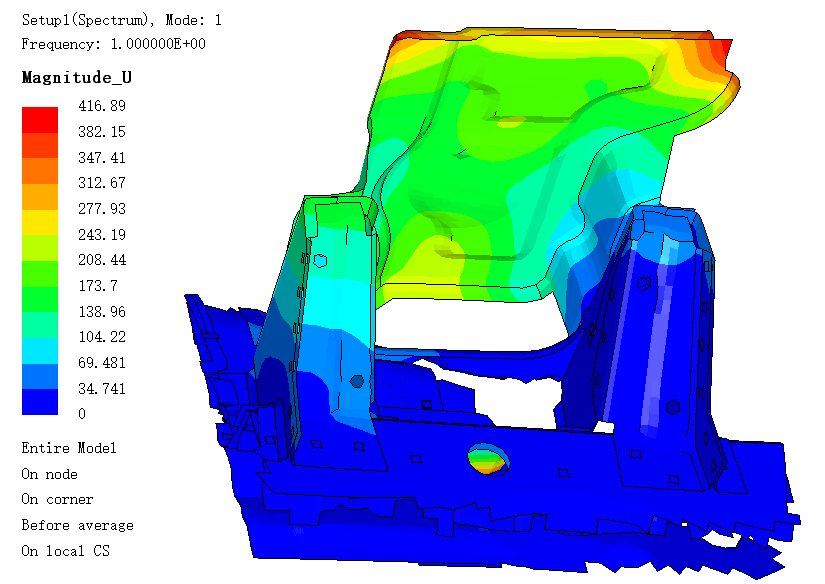Click the legend value '243.19'
This screenshot has height=584, width=825.
pyautogui.click(x=102, y=235)
